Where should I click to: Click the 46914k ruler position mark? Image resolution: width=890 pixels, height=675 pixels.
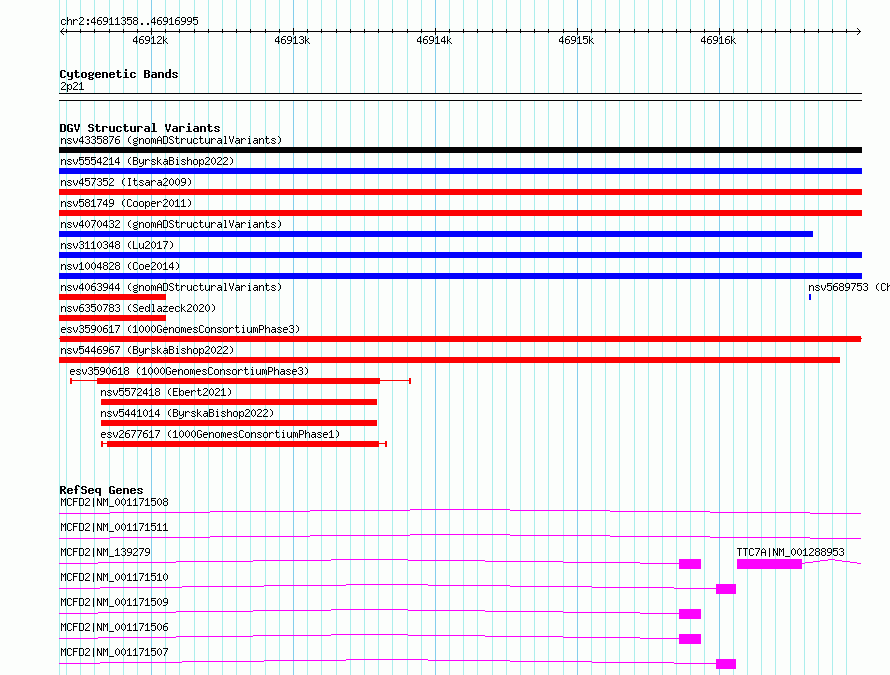[x=434, y=41]
